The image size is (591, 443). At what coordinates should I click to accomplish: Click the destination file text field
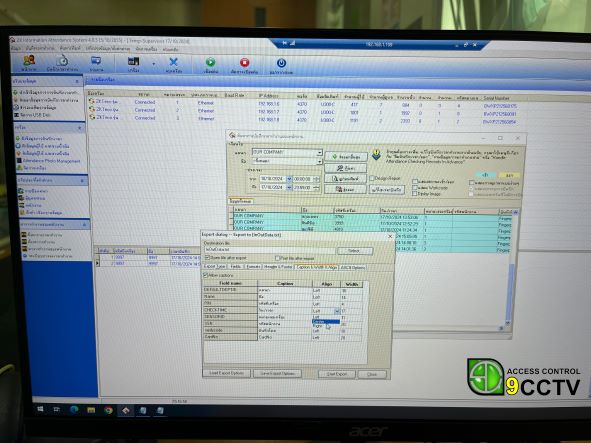coord(269,250)
